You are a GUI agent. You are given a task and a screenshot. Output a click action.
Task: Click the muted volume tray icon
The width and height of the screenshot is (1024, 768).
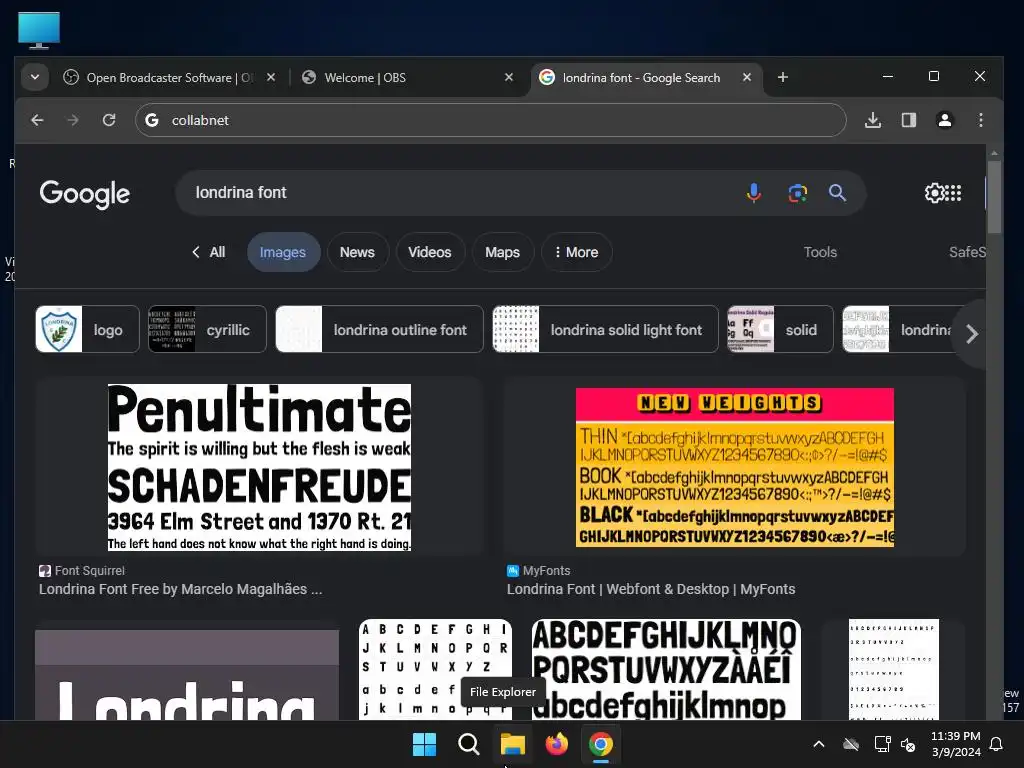coord(908,744)
